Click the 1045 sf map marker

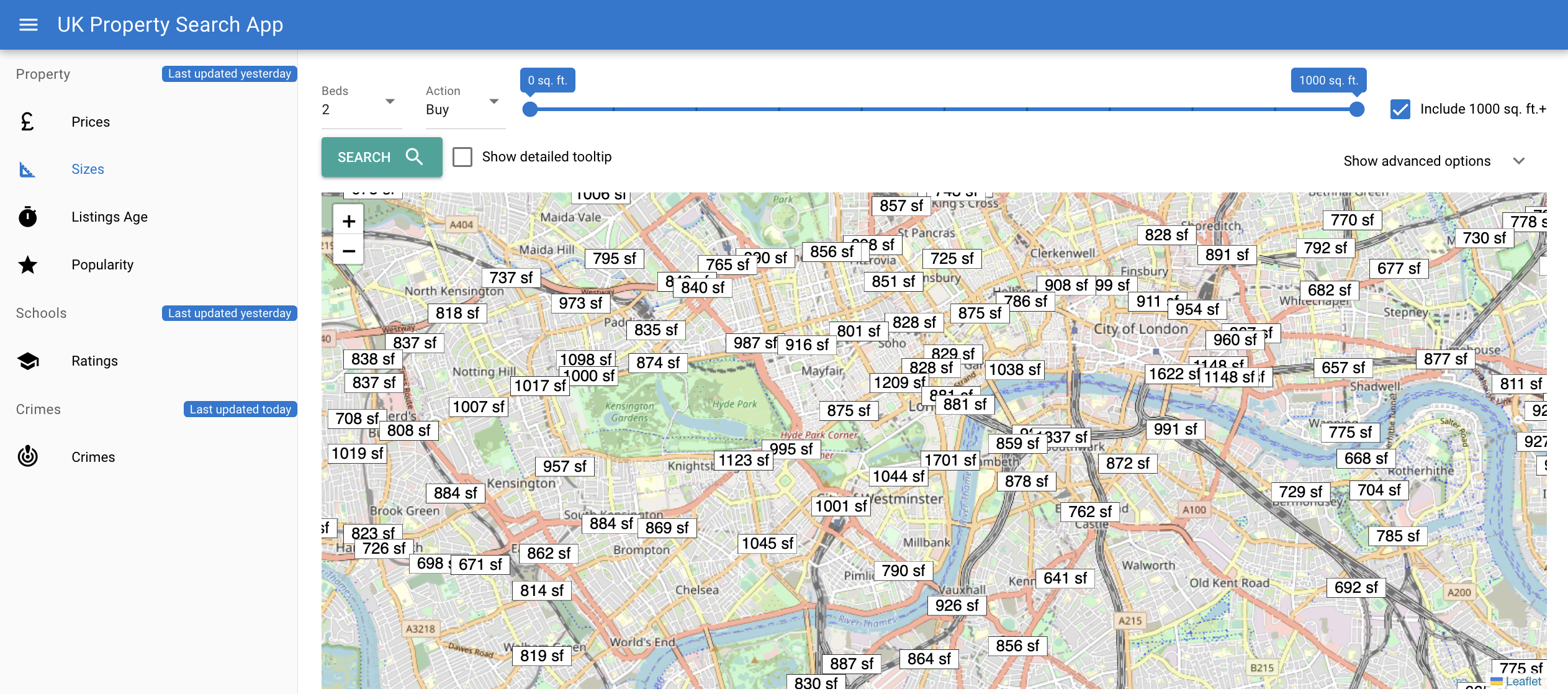768,544
